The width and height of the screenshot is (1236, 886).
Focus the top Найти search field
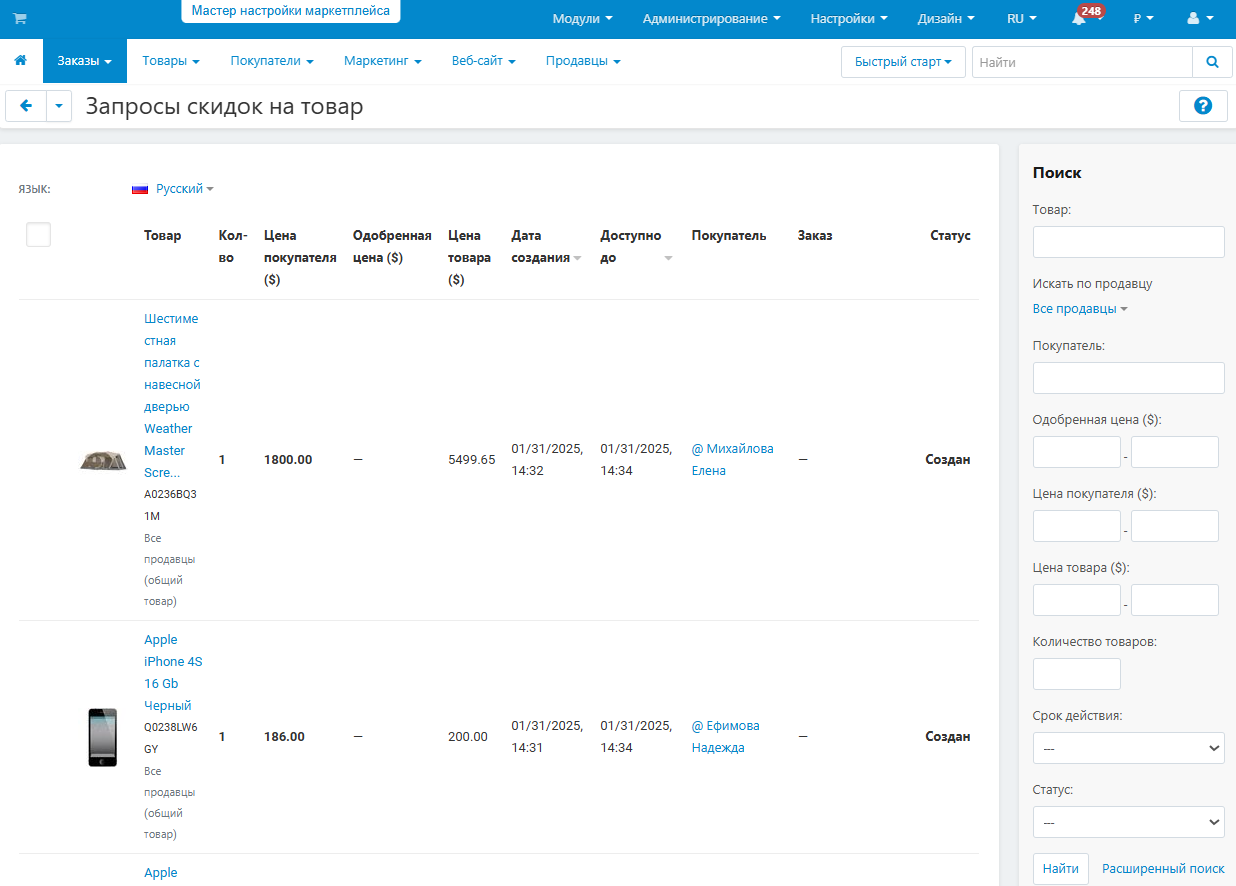[x=1082, y=62]
